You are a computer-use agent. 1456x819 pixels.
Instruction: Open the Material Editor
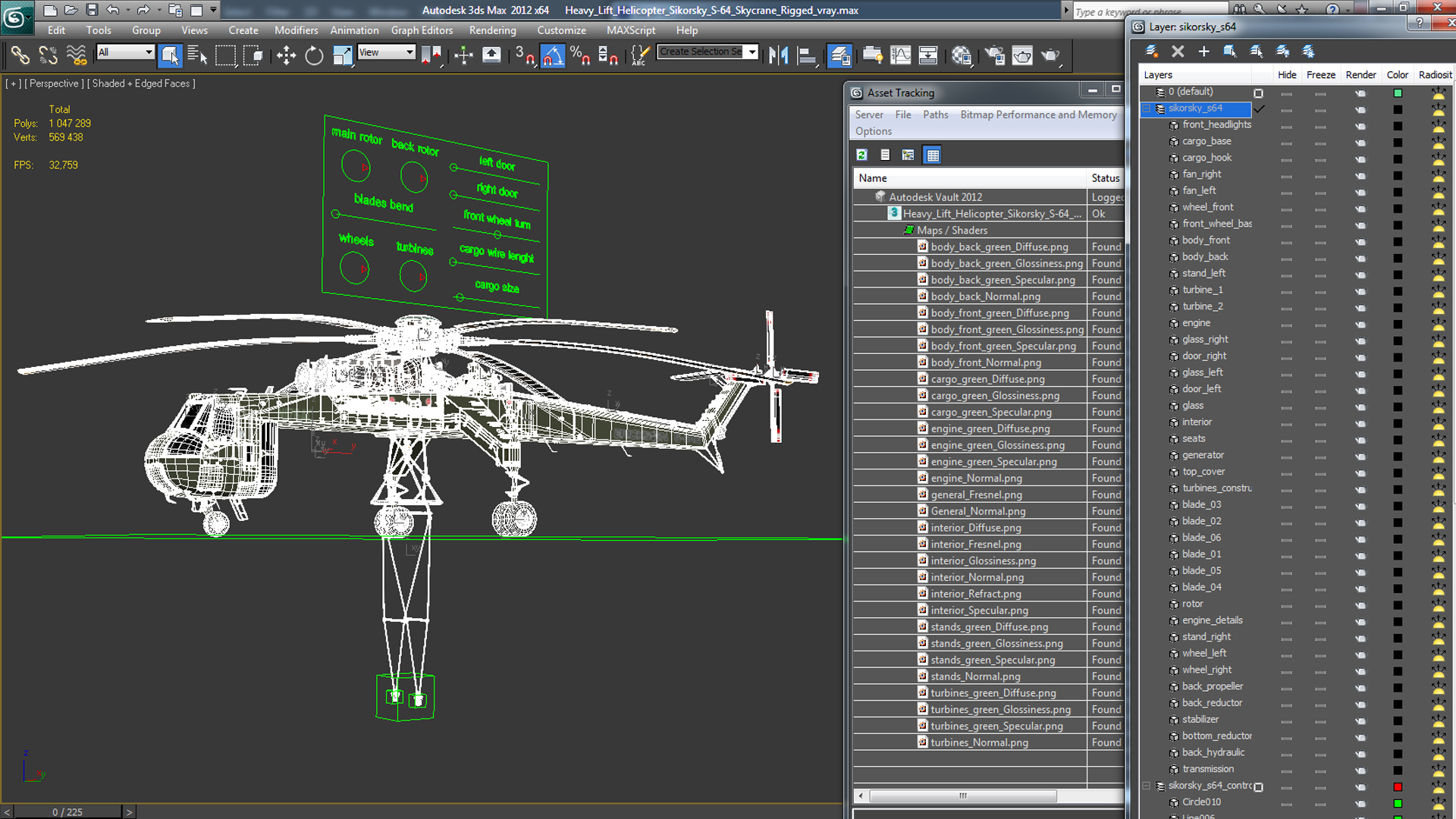pyautogui.click(x=962, y=55)
